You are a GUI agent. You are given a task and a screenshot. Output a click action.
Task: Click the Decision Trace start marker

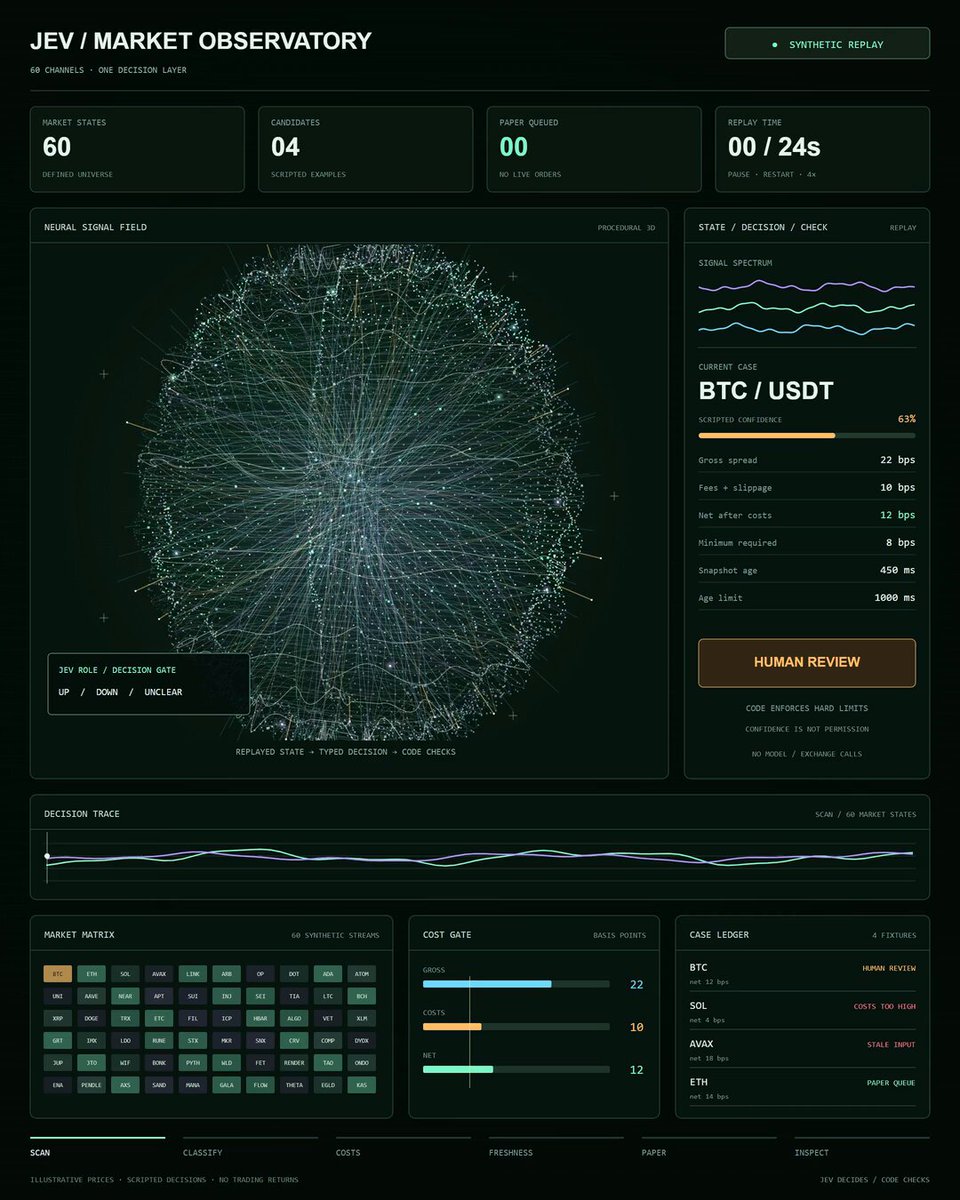pos(47,856)
